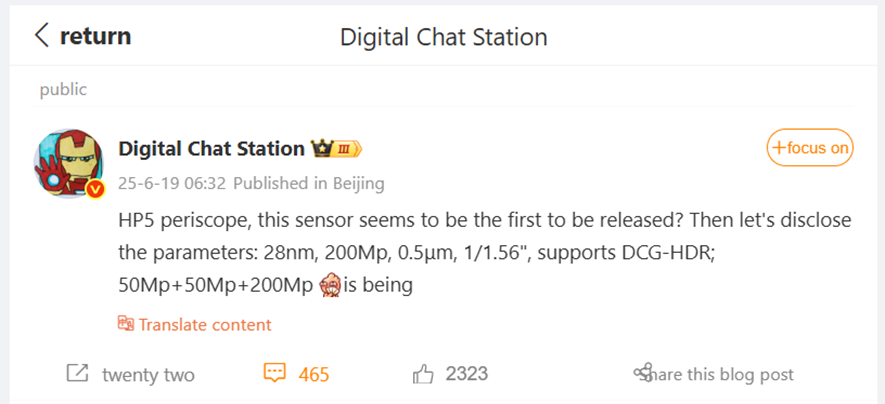
Task: Click the share icon
Action: pos(643,374)
